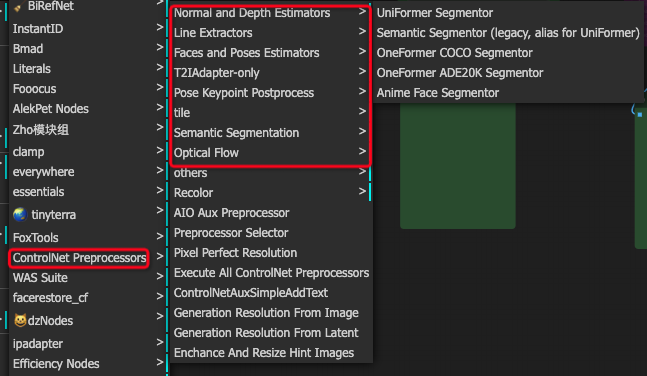Open the T2IAdapter-only submenu
Viewport: 647px width, 376px height.
pyautogui.click(x=270, y=73)
